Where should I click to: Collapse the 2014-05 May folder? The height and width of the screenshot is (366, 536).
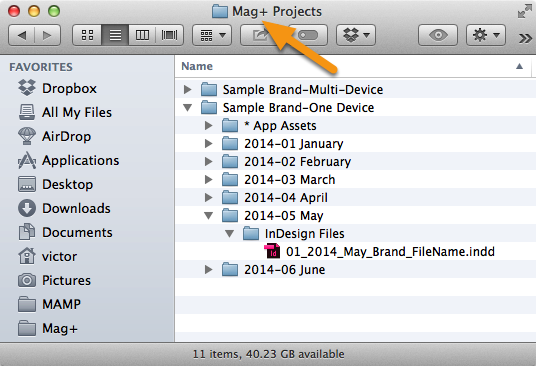coord(209,216)
